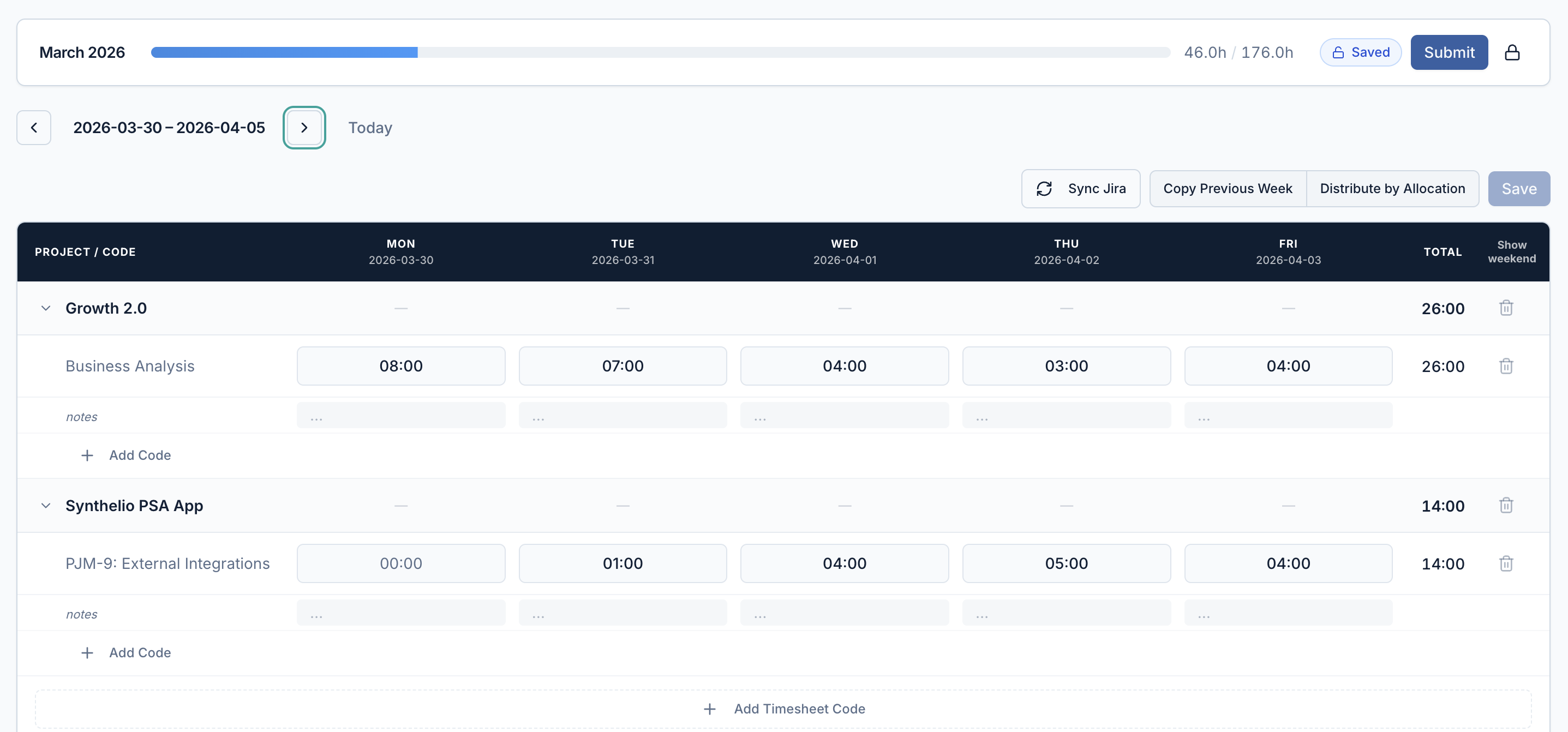Edit Business Analysis Friday hours 04:00

tap(1288, 365)
